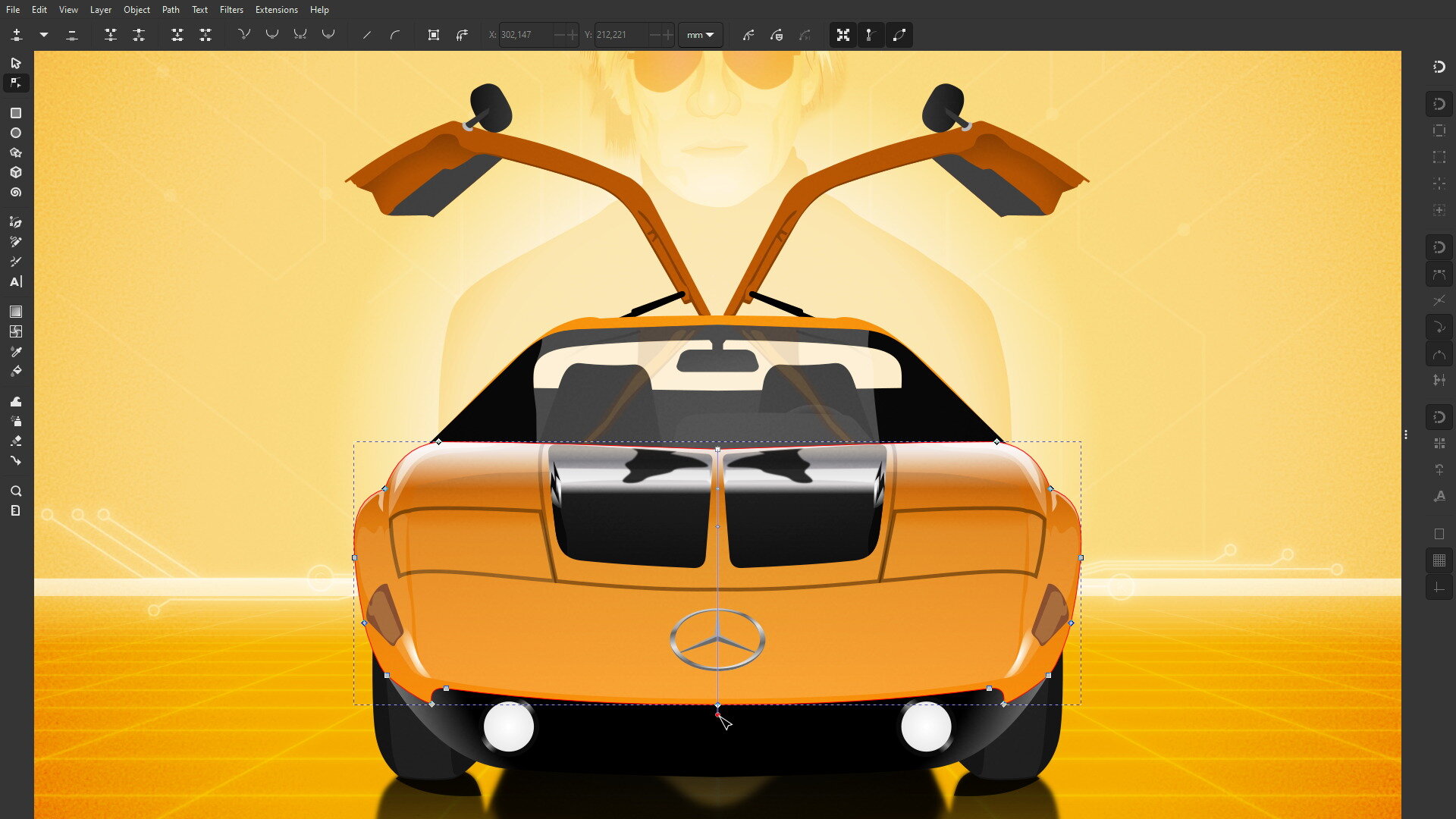
Task: Select the Spray tool
Action: (x=16, y=421)
